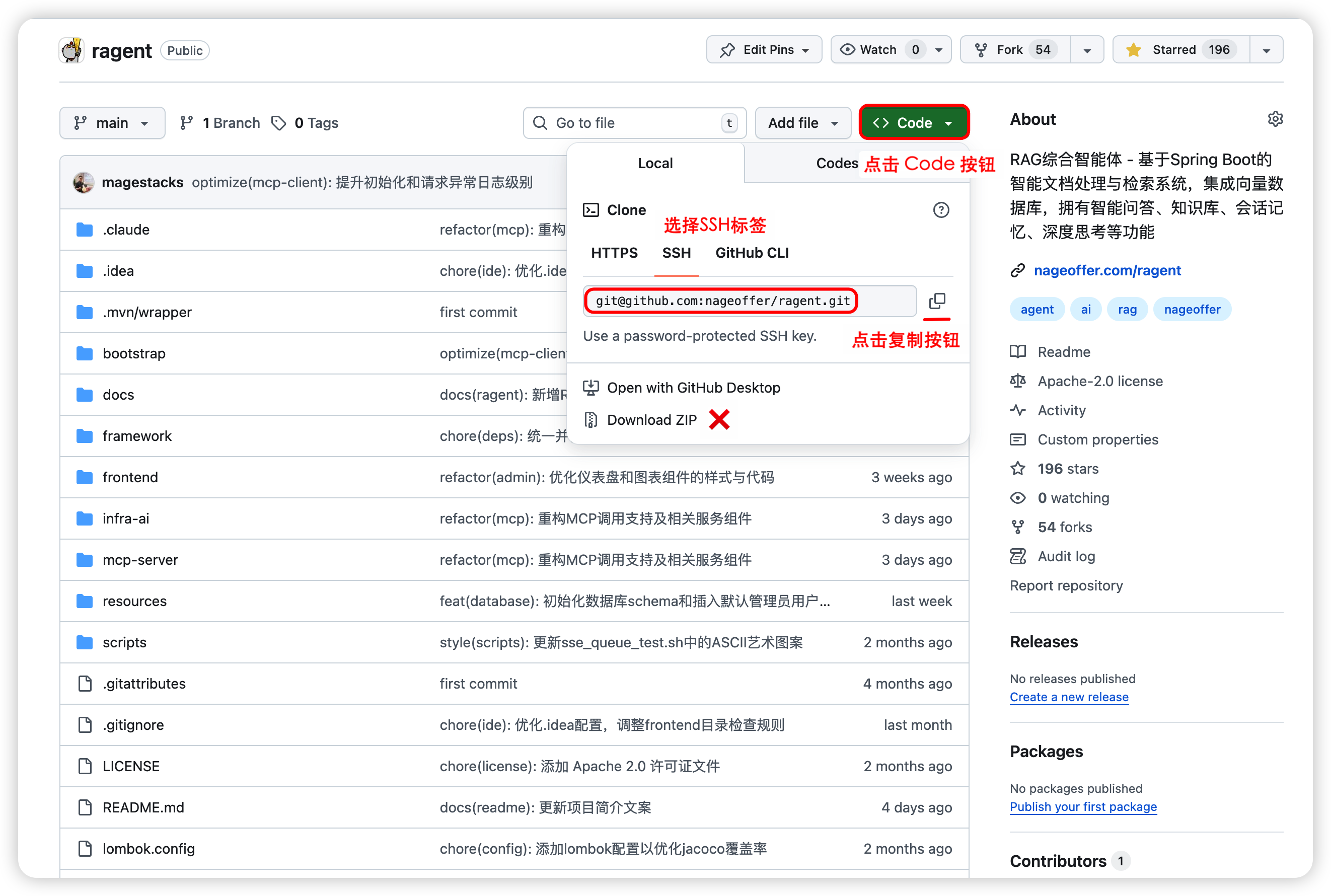The image size is (1331, 896).
Task: Click the clone help question mark icon
Action: 941,210
